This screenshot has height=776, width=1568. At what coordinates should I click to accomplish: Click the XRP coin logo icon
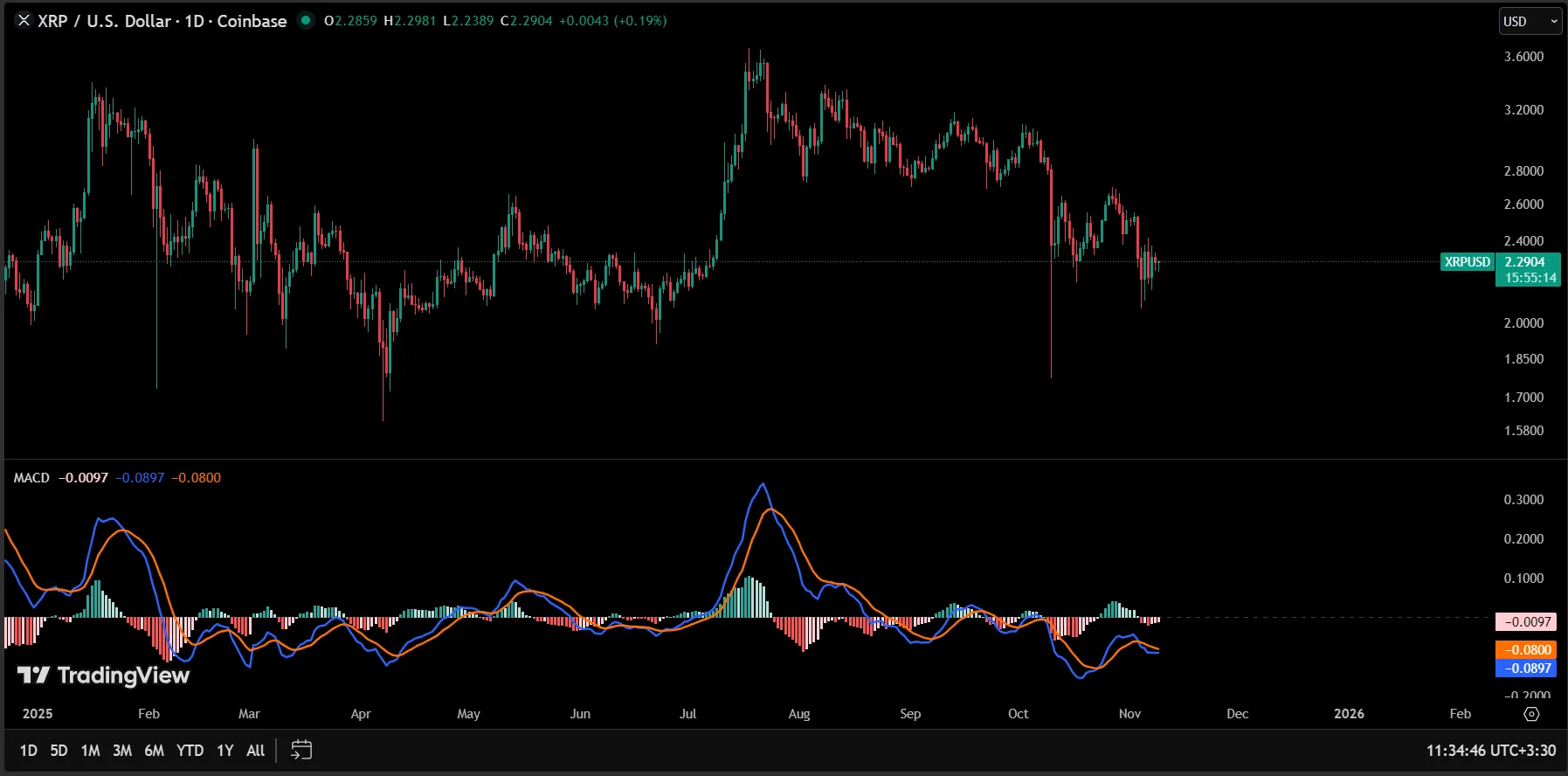24,21
